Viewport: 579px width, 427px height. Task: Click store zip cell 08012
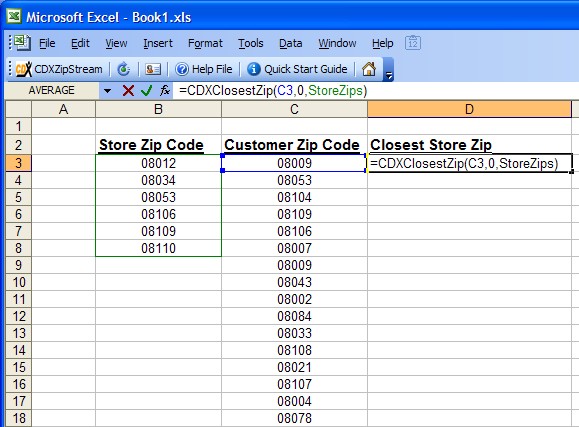coord(158,163)
